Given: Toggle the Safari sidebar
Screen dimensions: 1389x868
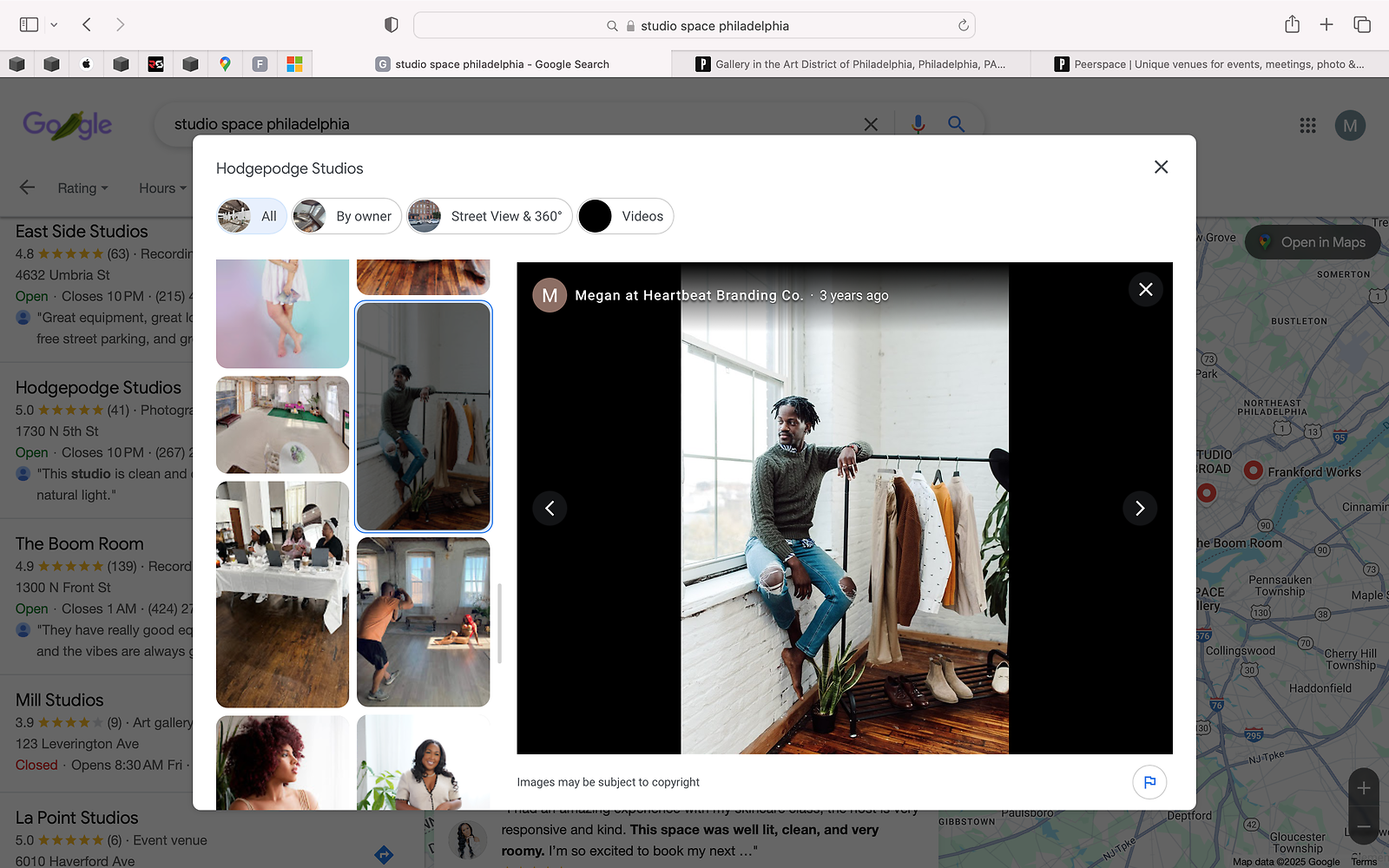Looking at the screenshot, I should click(x=29, y=25).
